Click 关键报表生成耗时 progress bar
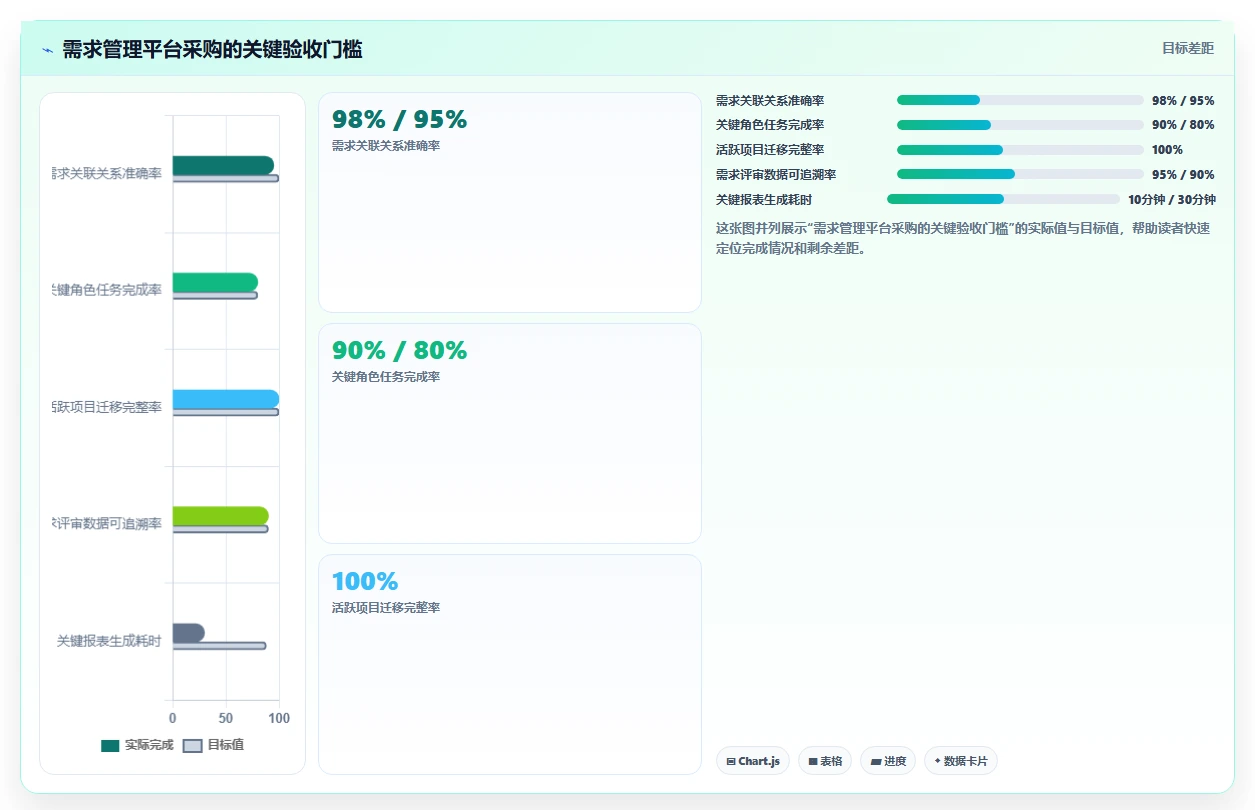The height and width of the screenshot is (810, 1255). click(x=1003, y=199)
